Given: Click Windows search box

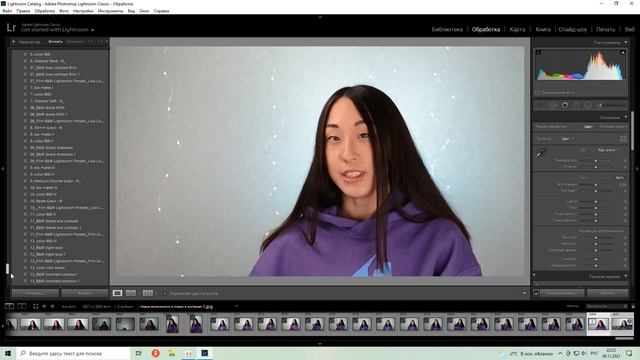Looking at the screenshot, I should pyautogui.click(x=73, y=353).
